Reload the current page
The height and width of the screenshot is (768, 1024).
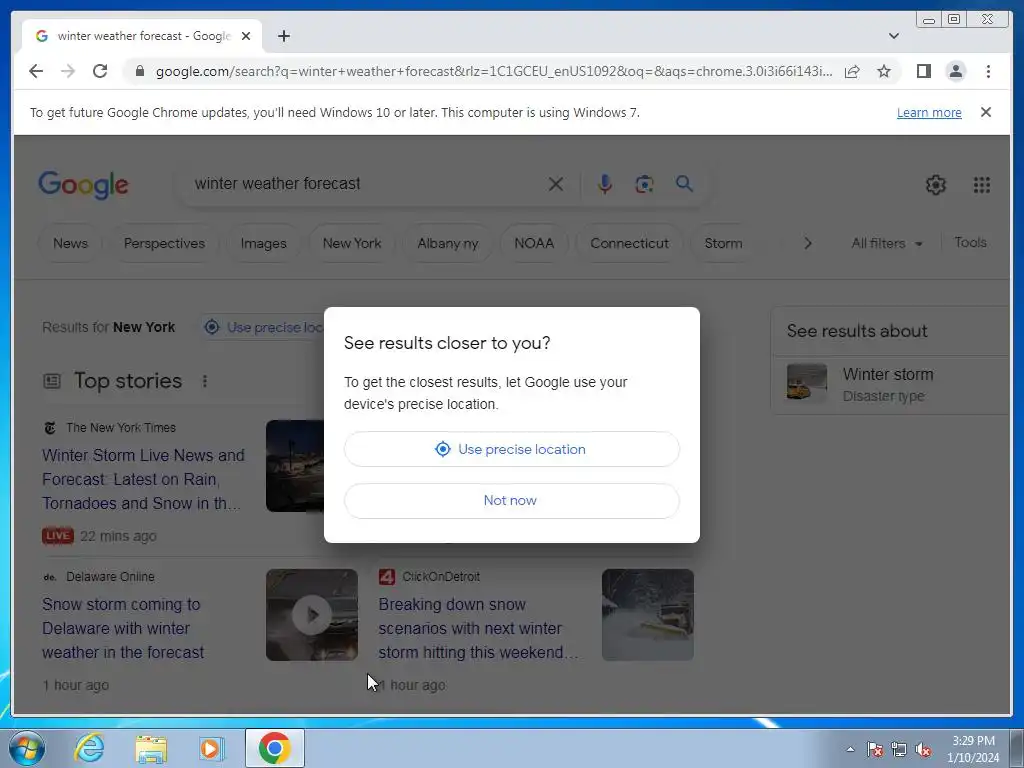click(100, 71)
